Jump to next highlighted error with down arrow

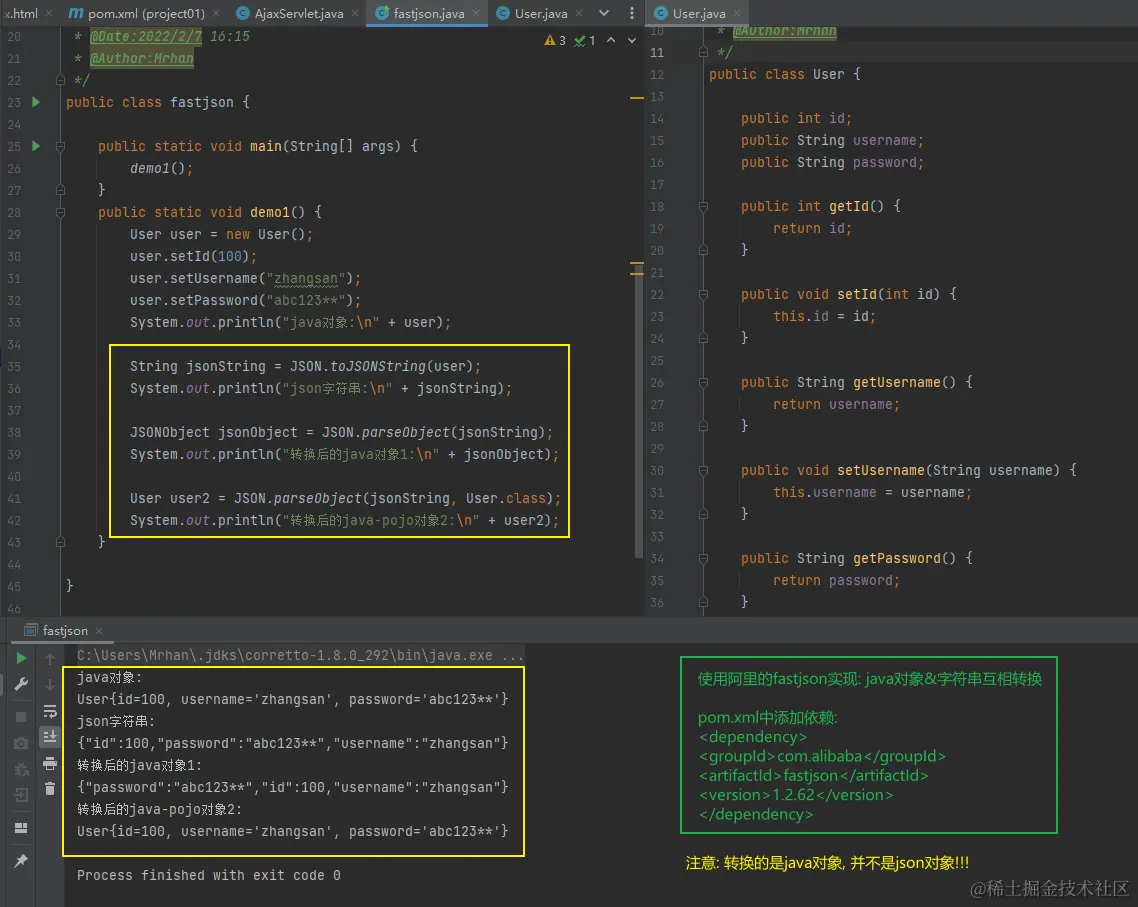click(630, 40)
